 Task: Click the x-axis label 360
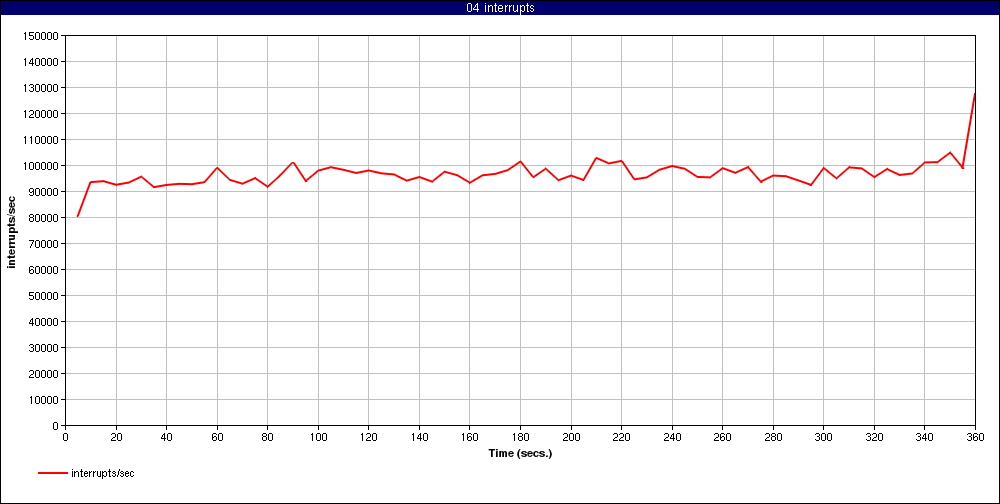click(x=975, y=437)
